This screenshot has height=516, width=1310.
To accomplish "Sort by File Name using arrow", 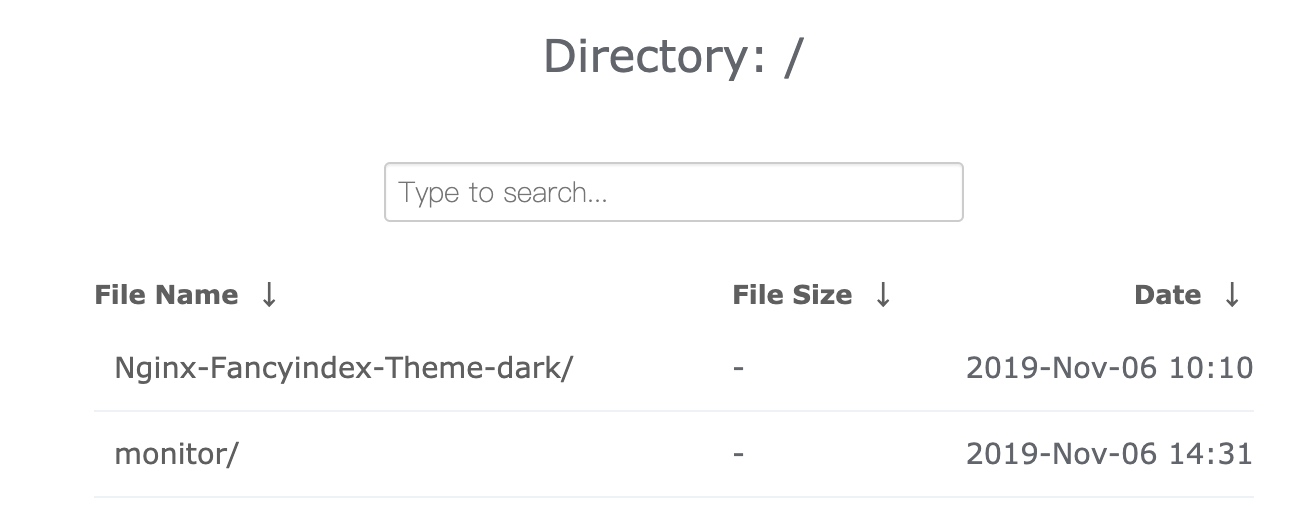I will point(268,295).
